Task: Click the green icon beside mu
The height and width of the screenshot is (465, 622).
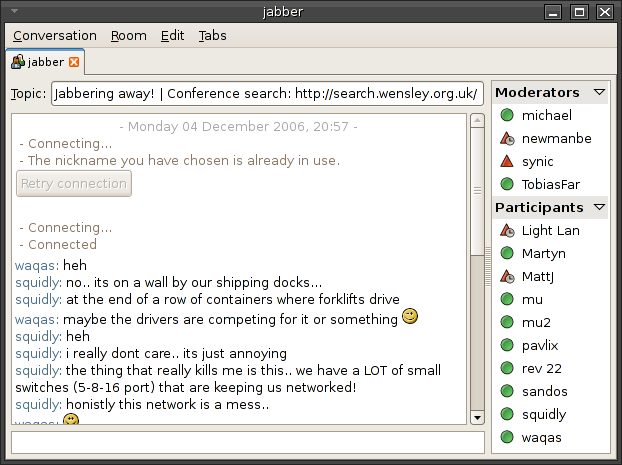Action: coord(507,299)
